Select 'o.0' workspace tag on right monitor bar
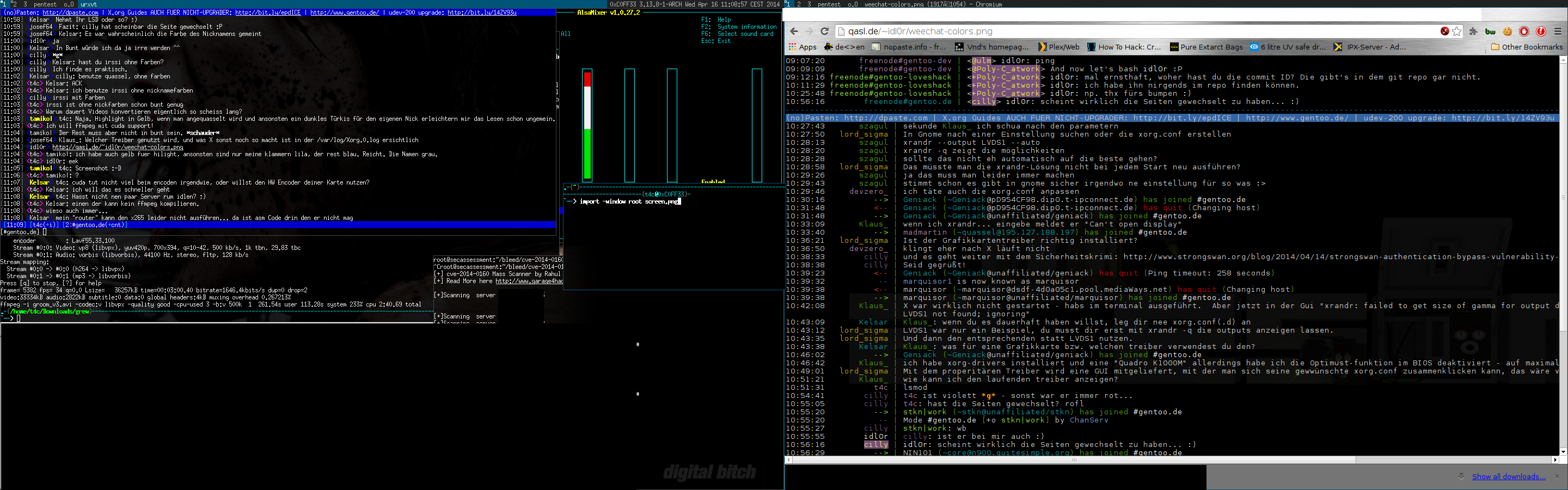The image size is (1568, 490). [853, 4]
